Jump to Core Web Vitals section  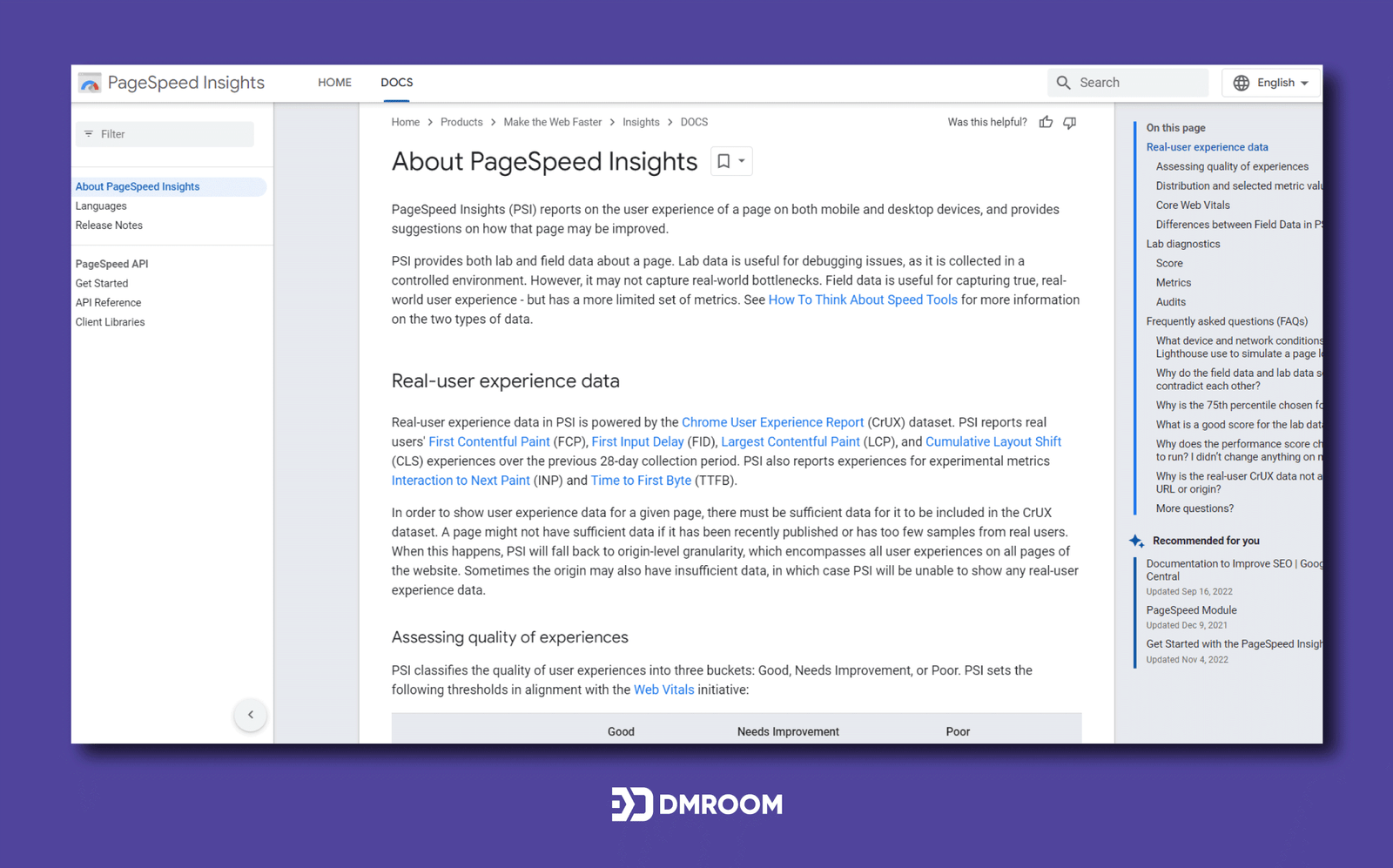[x=1193, y=205]
